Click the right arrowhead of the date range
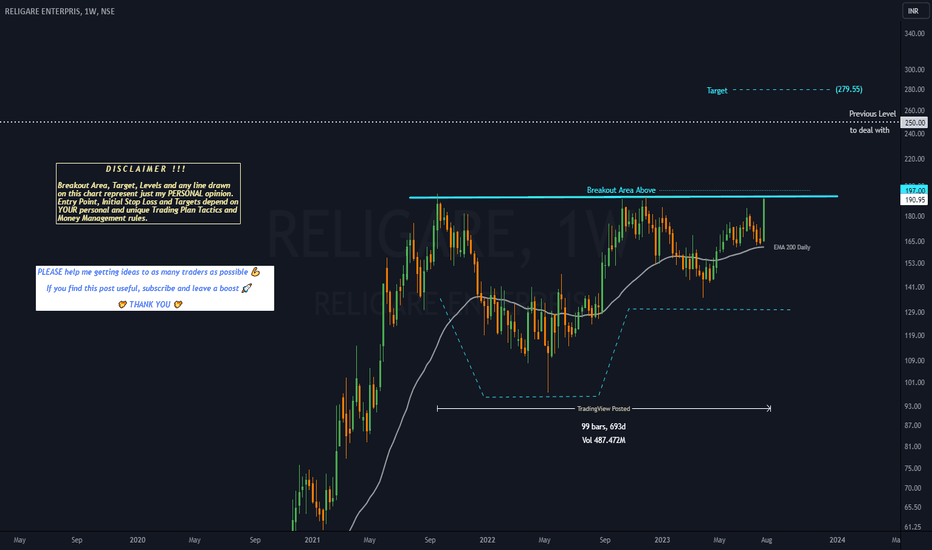The image size is (932, 550). [x=769, y=408]
